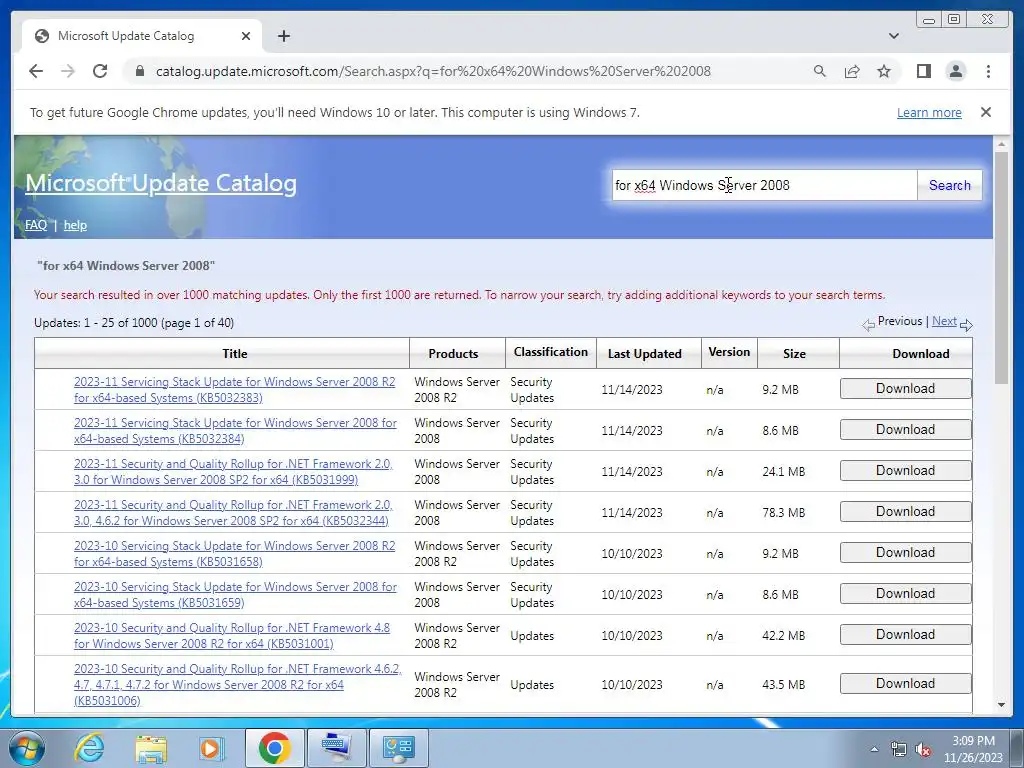1024x768 pixels.
Task: Open the on-screen keyboard taskbar item
Action: click(336, 748)
